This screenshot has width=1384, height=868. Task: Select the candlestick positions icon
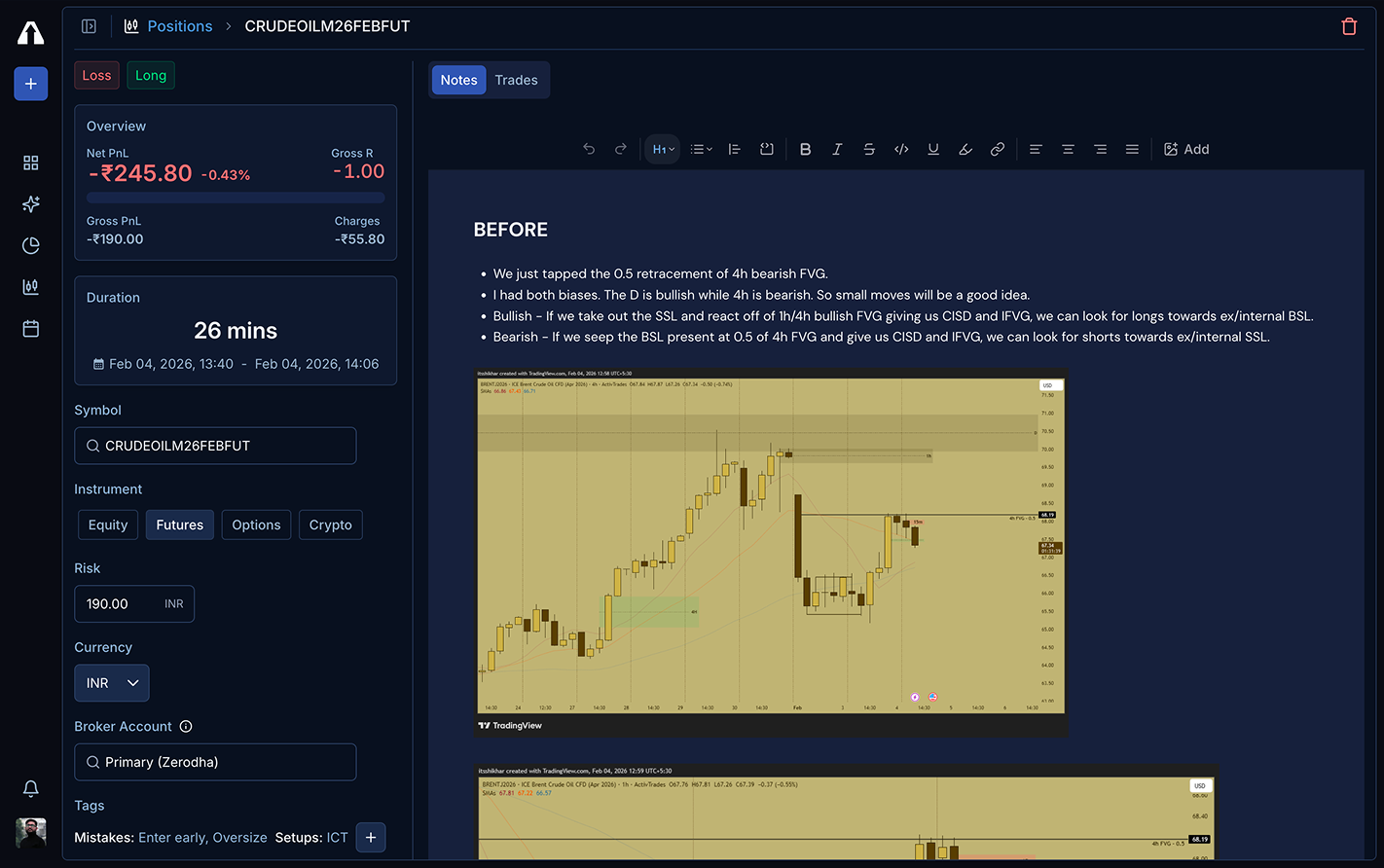tap(30, 286)
